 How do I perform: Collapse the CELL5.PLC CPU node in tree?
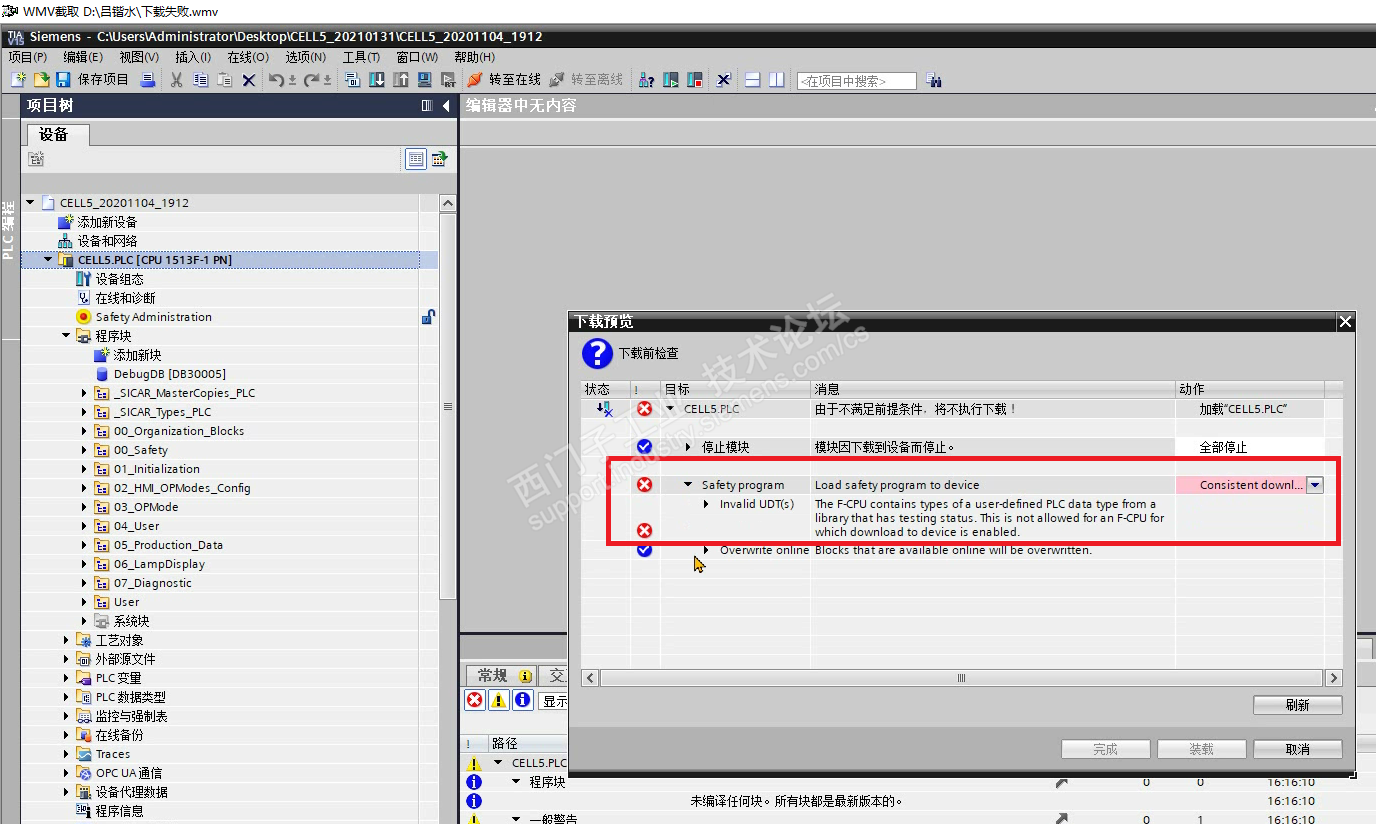[48, 260]
